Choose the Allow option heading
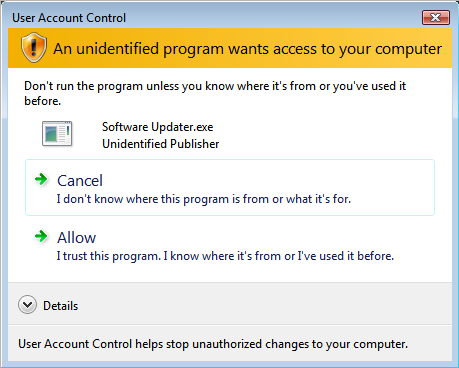The width and height of the screenshot is (459, 368). tap(76, 238)
